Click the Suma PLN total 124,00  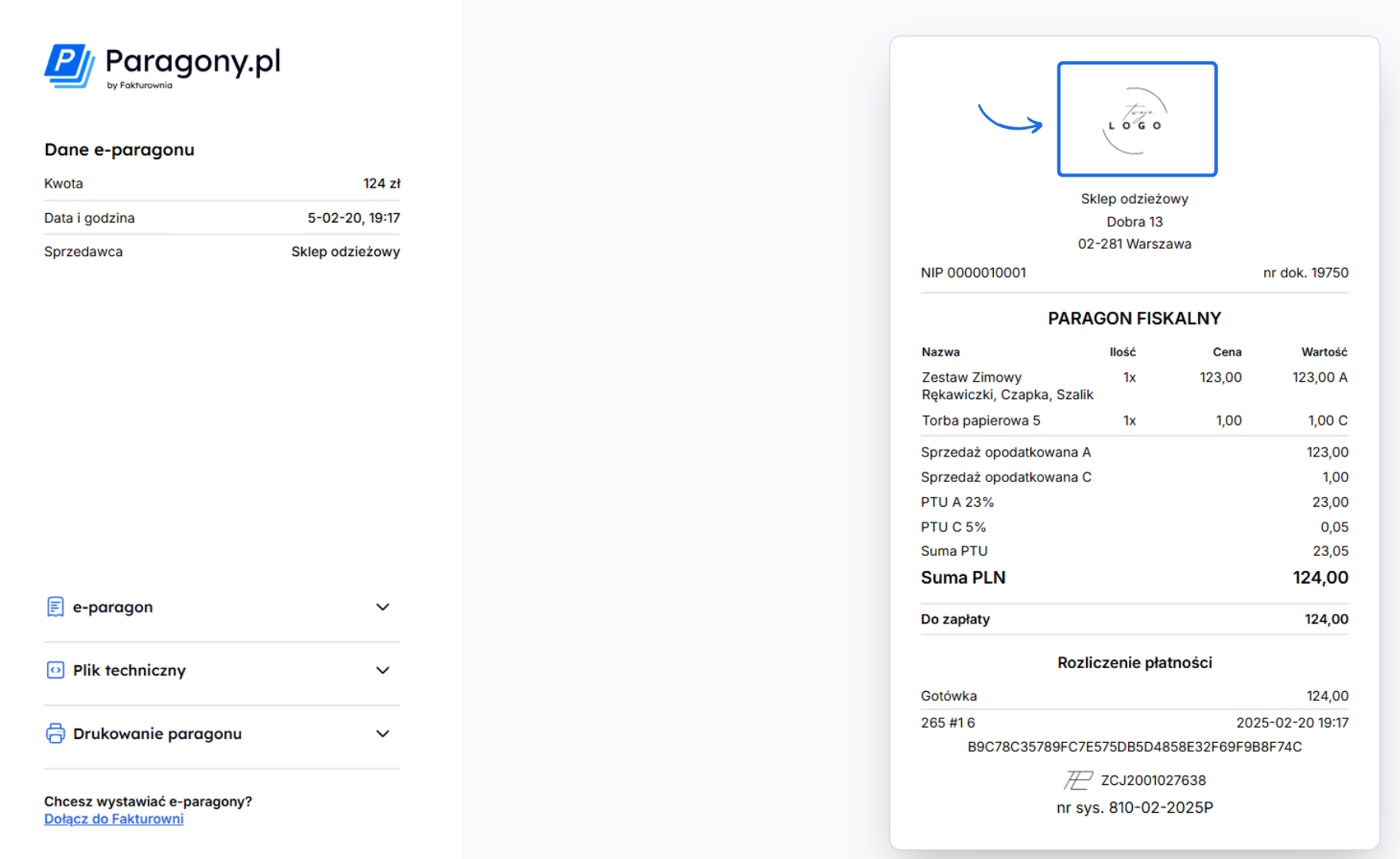(1320, 577)
